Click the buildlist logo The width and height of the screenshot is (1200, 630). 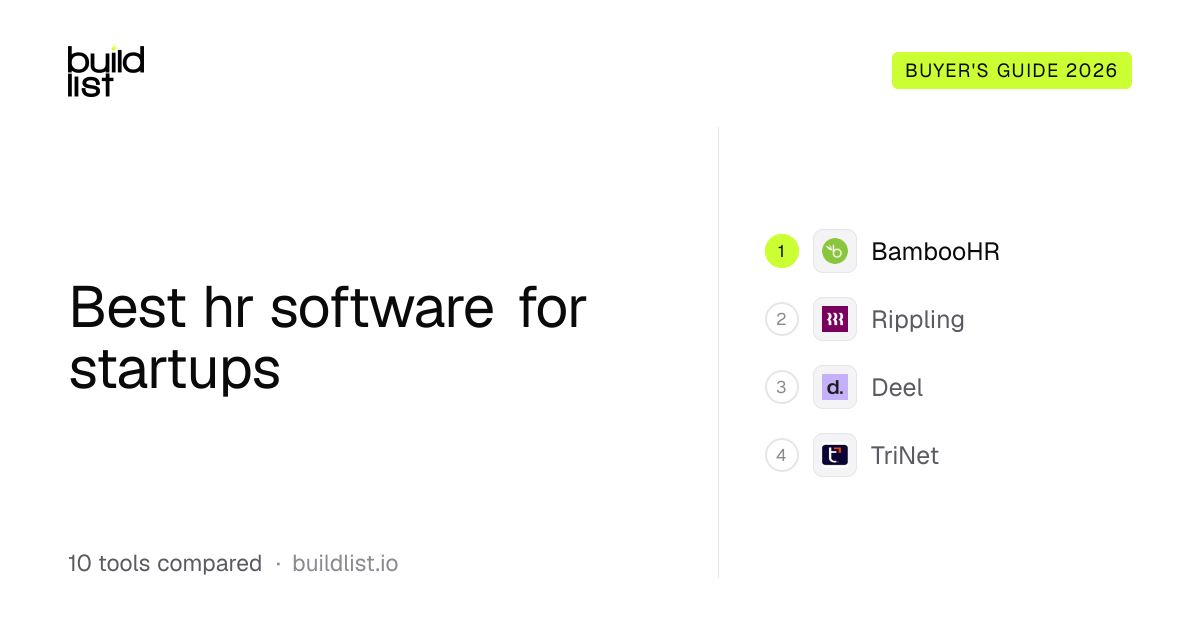point(106,71)
